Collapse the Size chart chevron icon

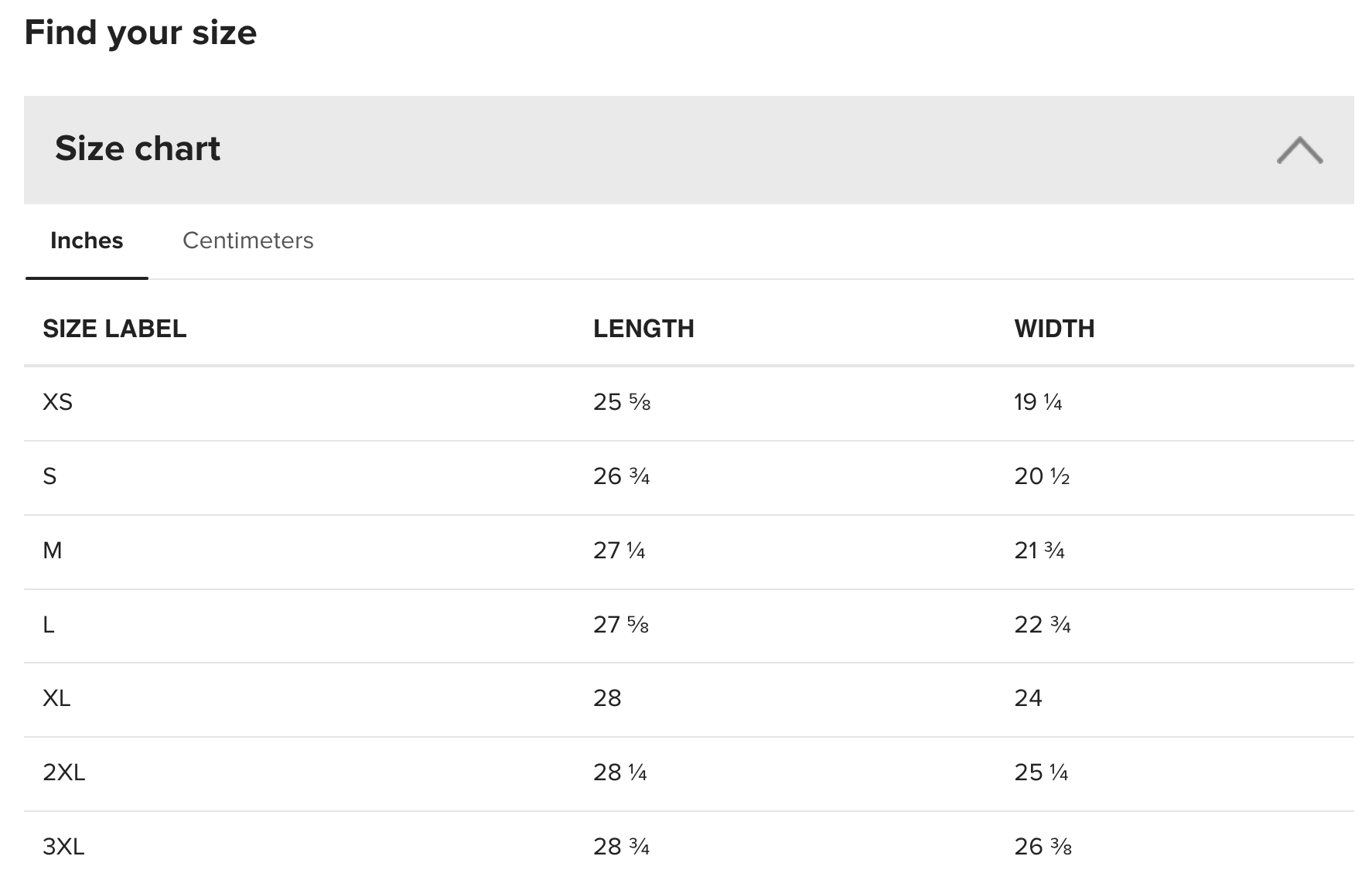[x=1299, y=150]
